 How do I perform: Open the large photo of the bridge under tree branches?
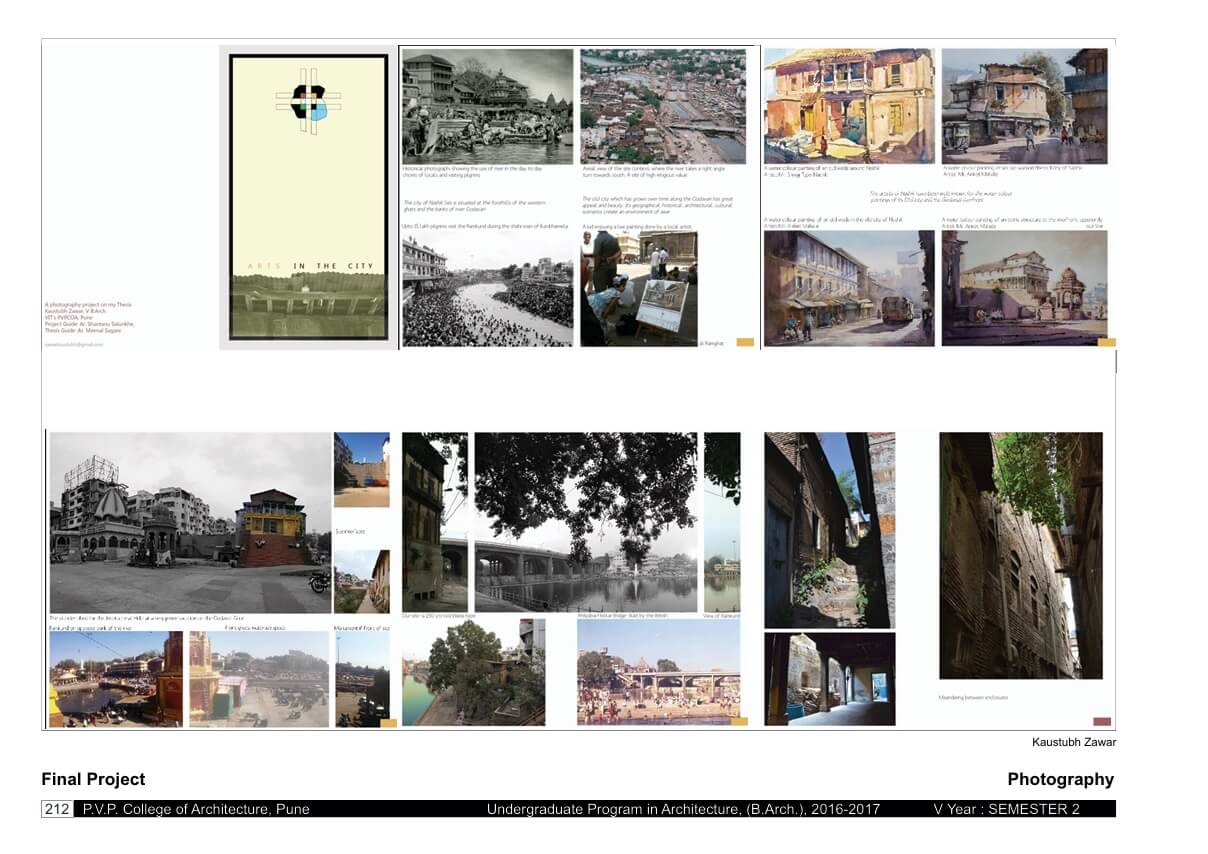coord(586,522)
